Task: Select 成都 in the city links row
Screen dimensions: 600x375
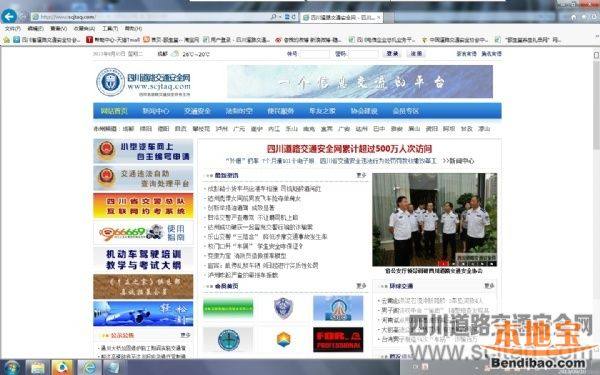Action: click(128, 129)
